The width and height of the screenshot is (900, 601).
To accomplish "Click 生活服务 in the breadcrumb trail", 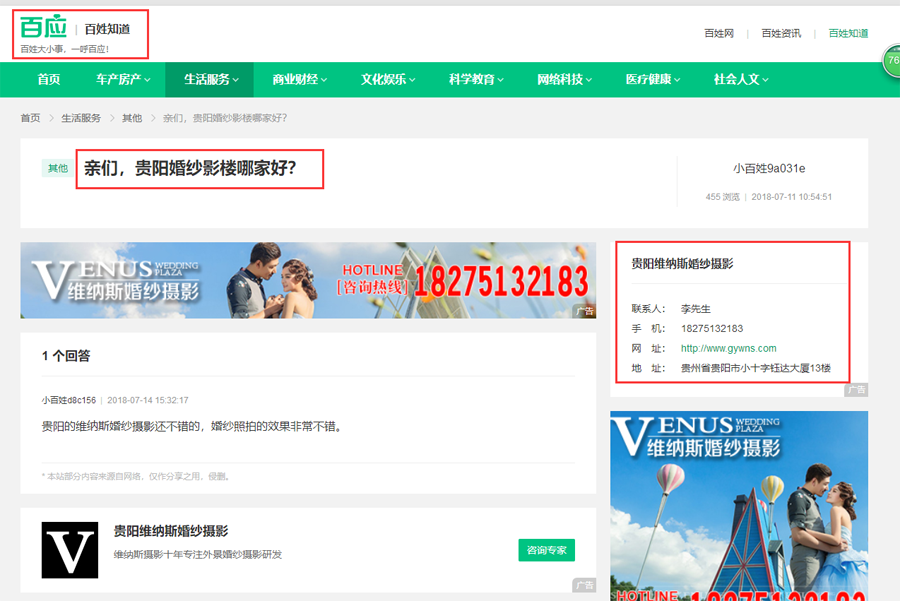I will [x=81, y=118].
